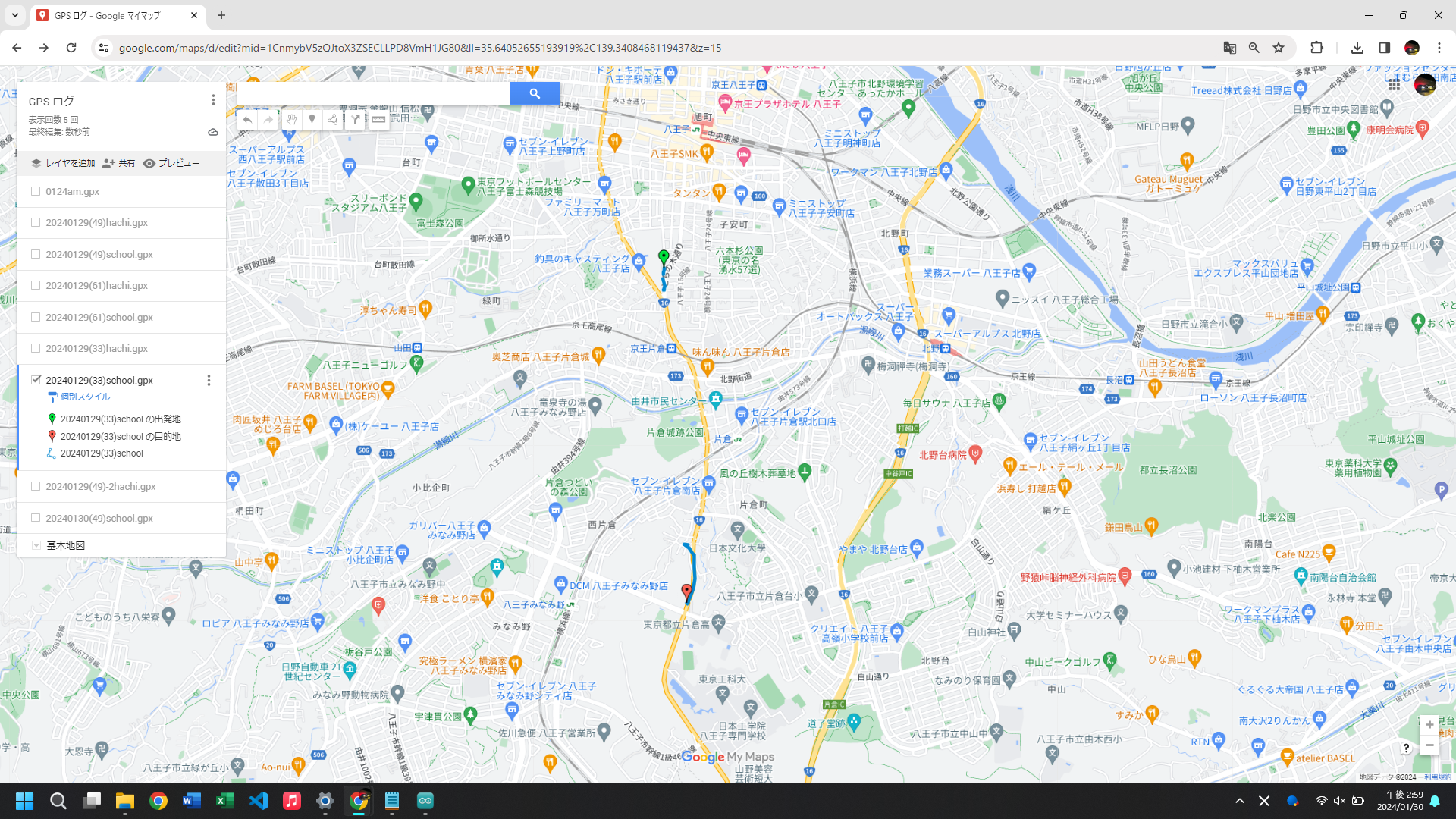Screen dimensions: 1456x819
Task: Zoom in the map with plus button
Action: (1429, 725)
